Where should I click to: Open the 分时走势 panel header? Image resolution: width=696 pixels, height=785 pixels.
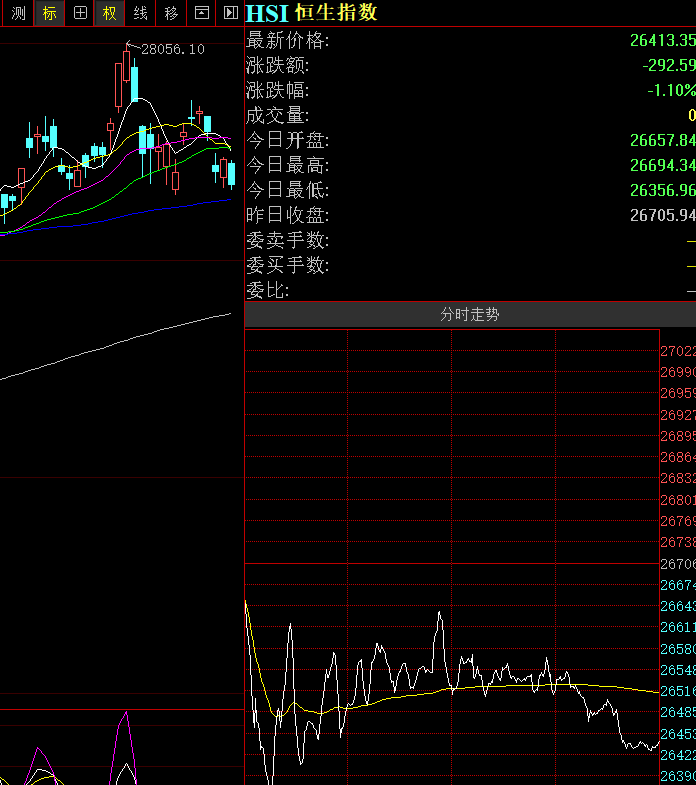470,314
